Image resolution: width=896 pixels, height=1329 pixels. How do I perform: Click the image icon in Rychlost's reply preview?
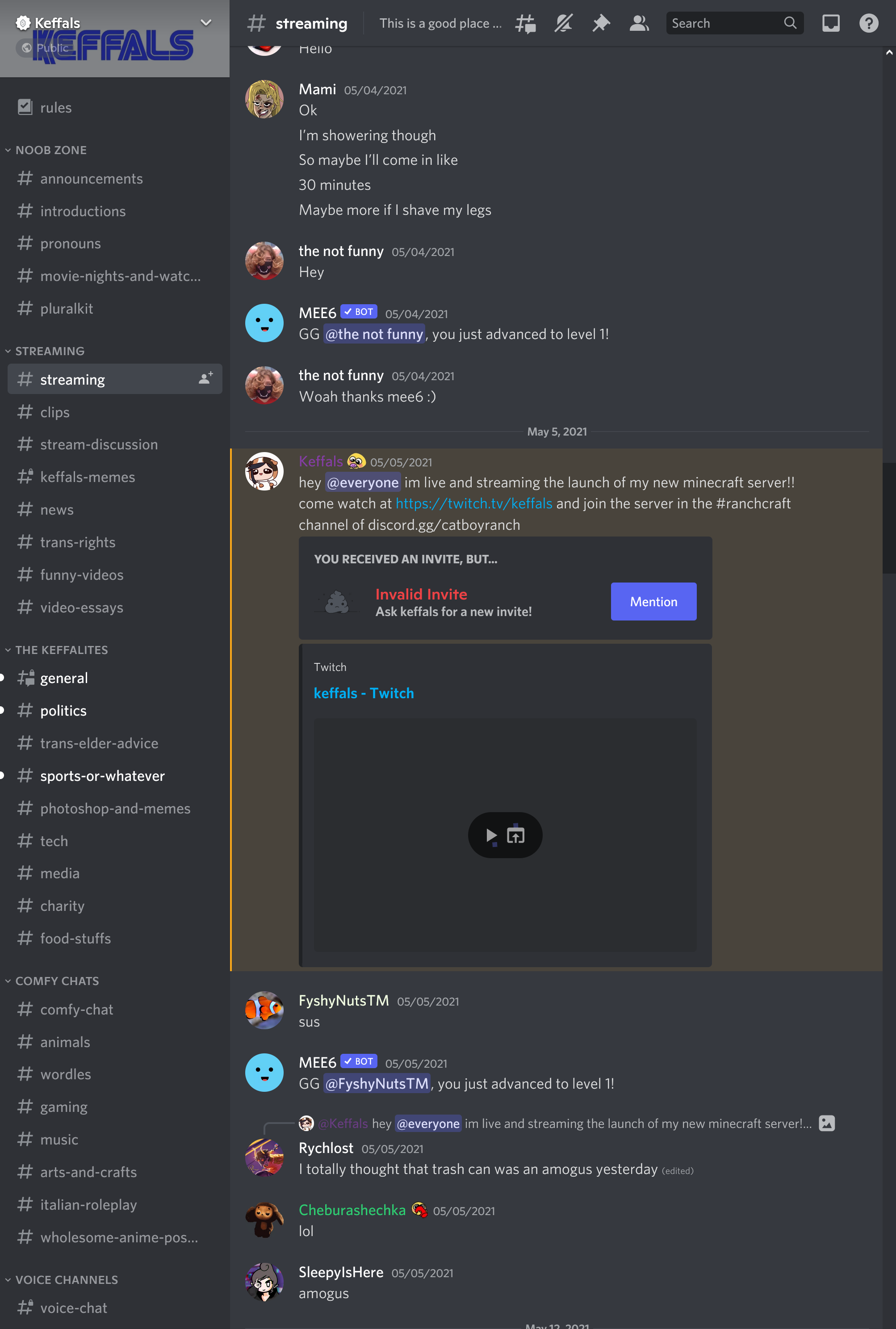coord(826,1124)
